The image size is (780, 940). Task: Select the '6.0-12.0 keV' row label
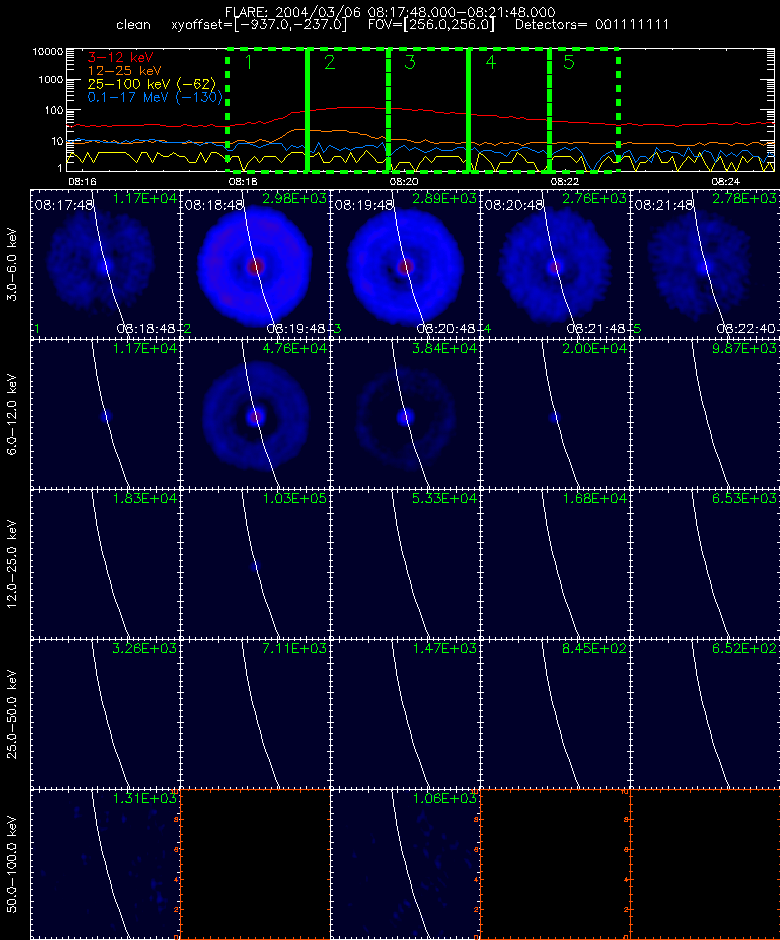(x=12, y=414)
